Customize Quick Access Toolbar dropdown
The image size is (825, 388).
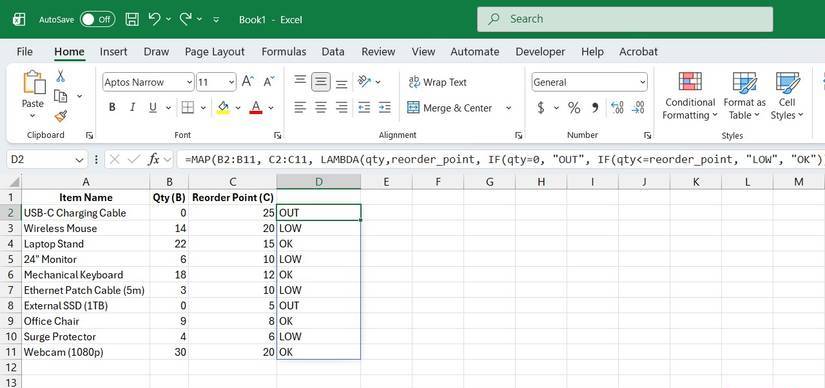(216, 19)
